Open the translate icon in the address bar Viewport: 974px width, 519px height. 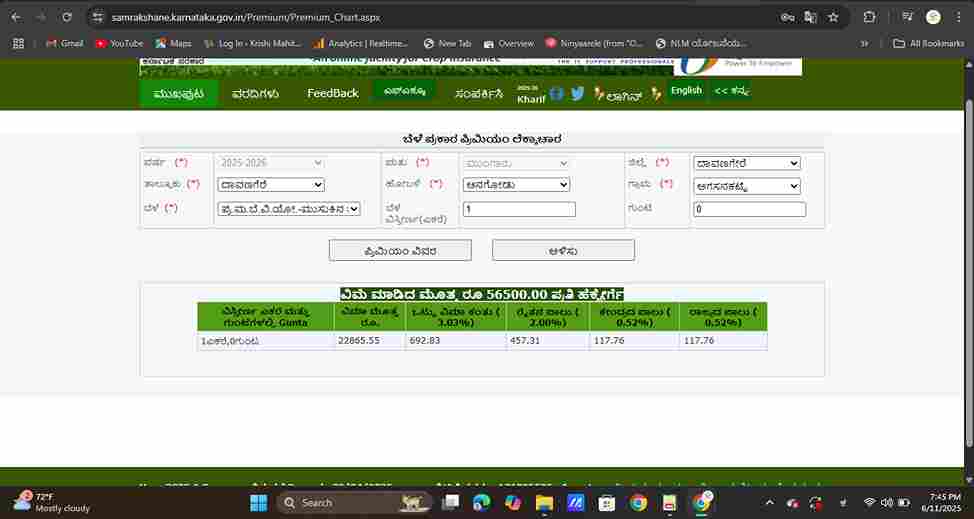click(x=810, y=17)
